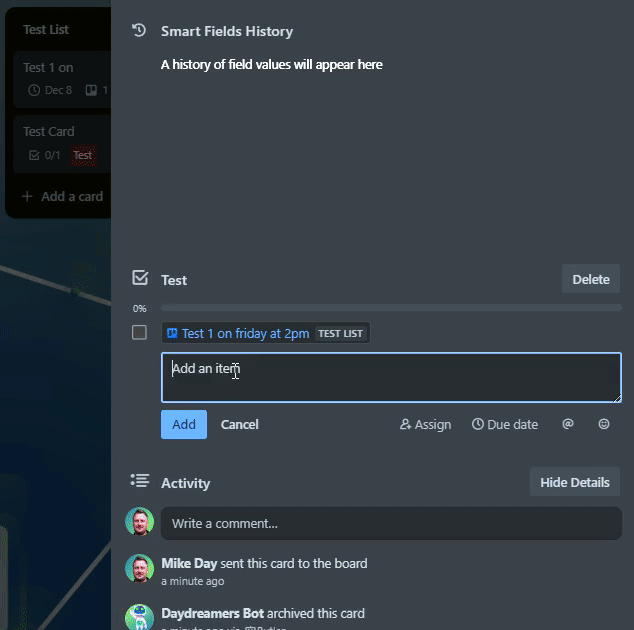Click the Smart Fields History heading
634x630 pixels.
click(x=227, y=31)
